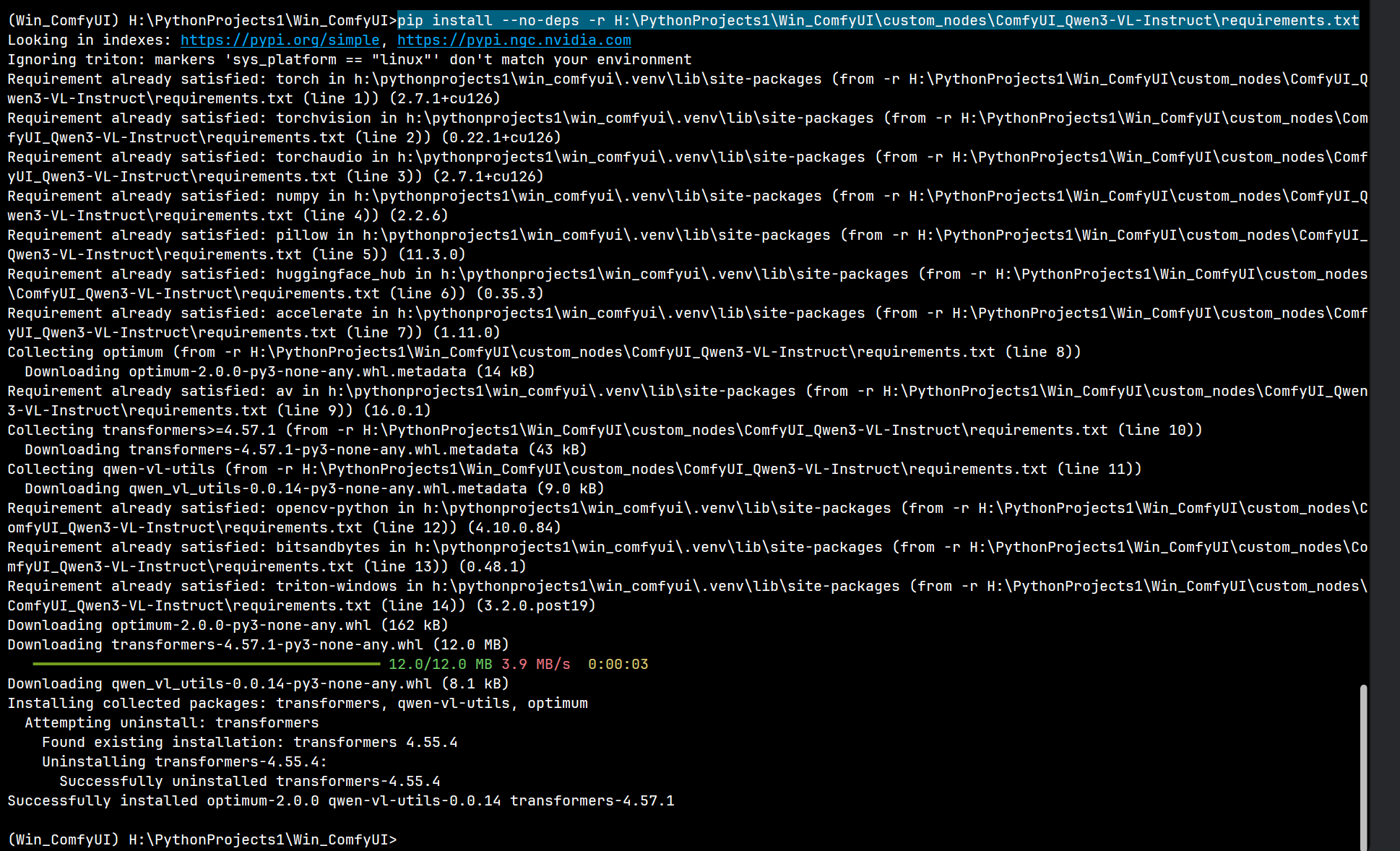Image resolution: width=1400 pixels, height=851 pixels.
Task: Click the red '3.9 MB/s' download speed
Action: click(x=536, y=665)
